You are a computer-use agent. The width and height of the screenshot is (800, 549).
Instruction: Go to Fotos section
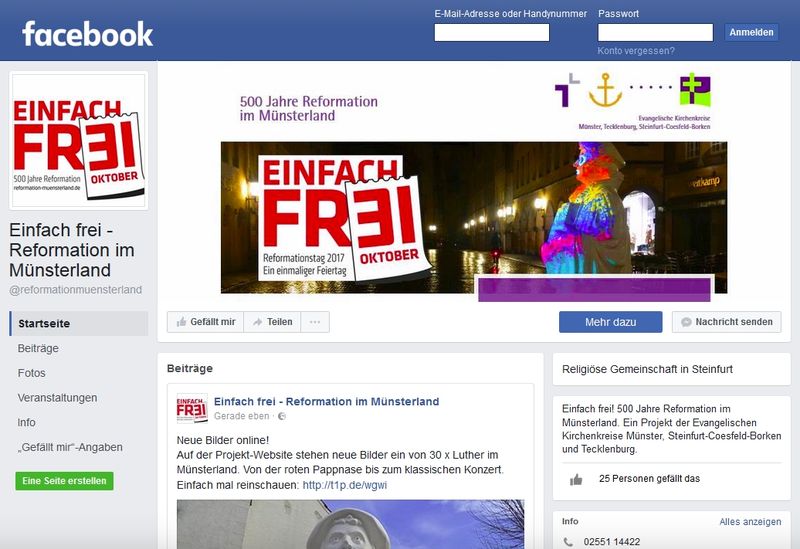pyautogui.click(x=32, y=373)
